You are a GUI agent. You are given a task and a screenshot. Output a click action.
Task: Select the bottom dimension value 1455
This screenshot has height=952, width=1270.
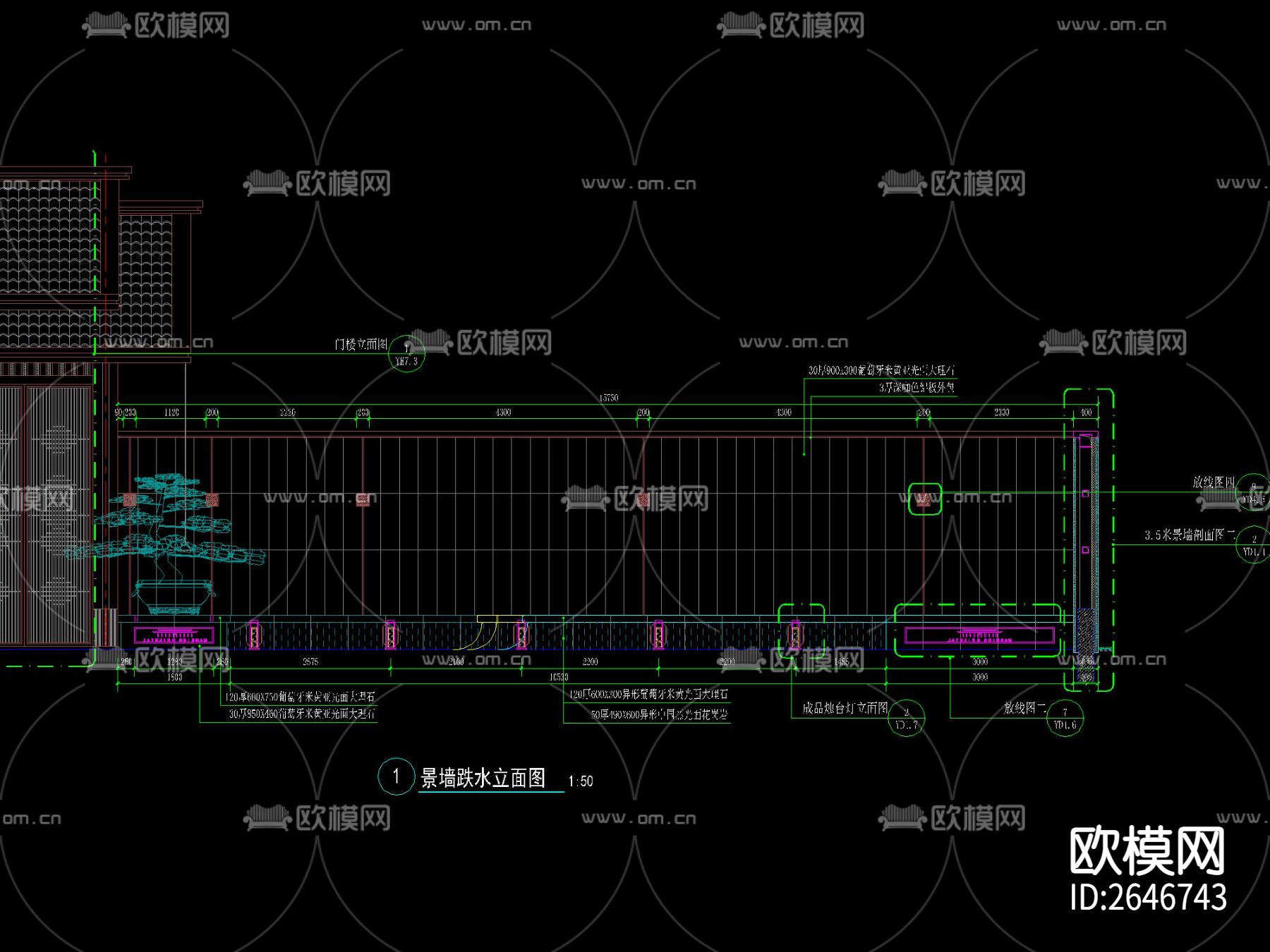click(x=842, y=661)
